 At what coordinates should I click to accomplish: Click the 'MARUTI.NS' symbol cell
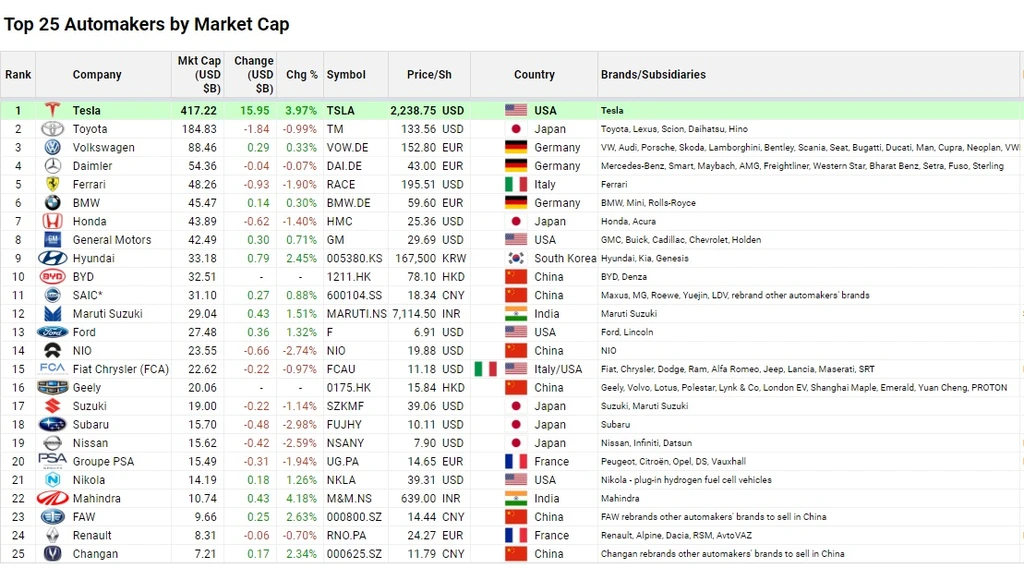tap(357, 313)
